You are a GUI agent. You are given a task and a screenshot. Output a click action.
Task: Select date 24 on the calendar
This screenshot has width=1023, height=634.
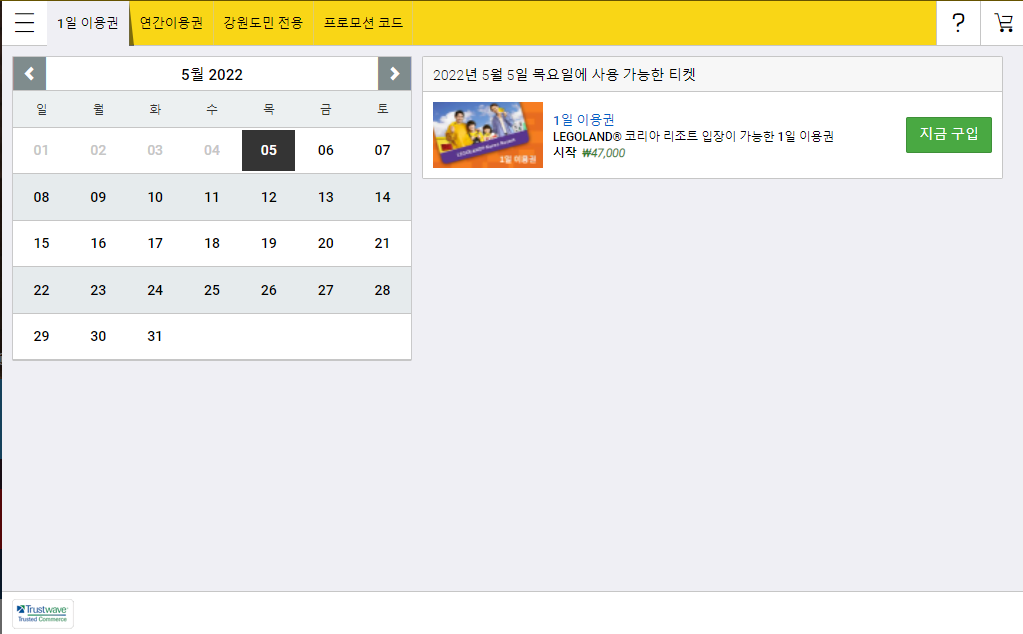point(155,290)
